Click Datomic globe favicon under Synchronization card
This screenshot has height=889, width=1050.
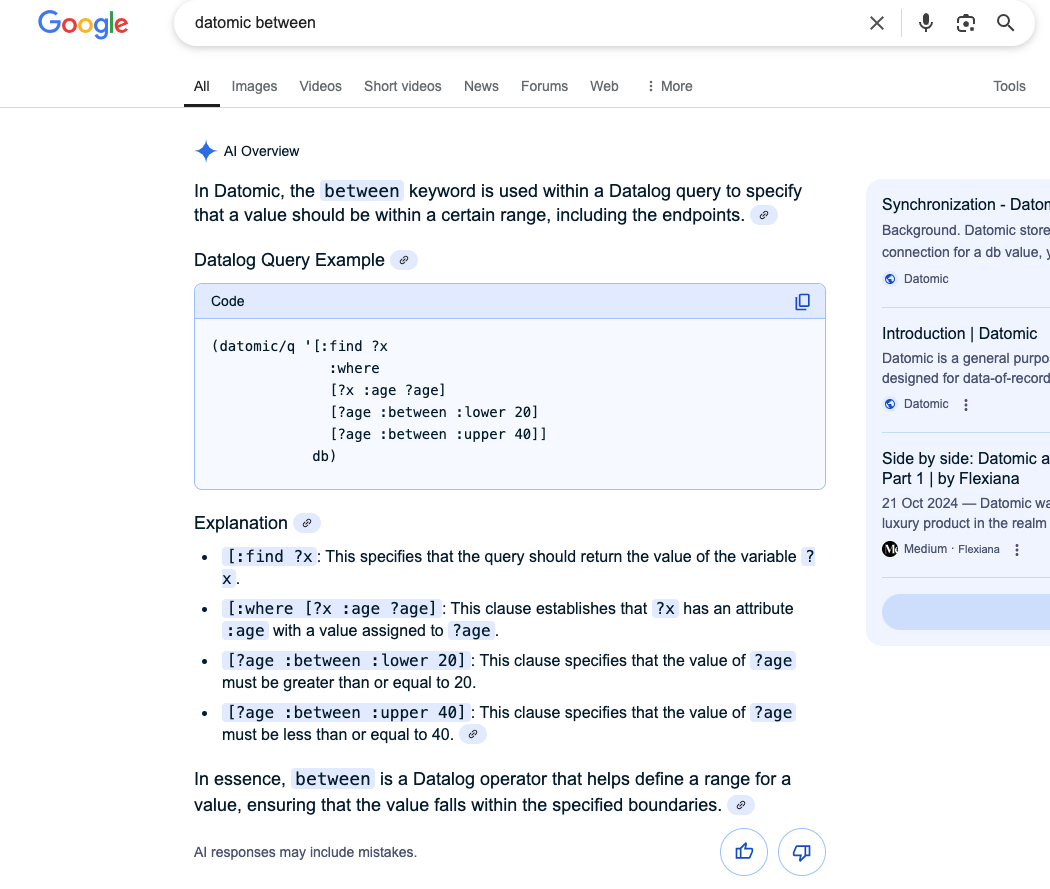pos(889,279)
